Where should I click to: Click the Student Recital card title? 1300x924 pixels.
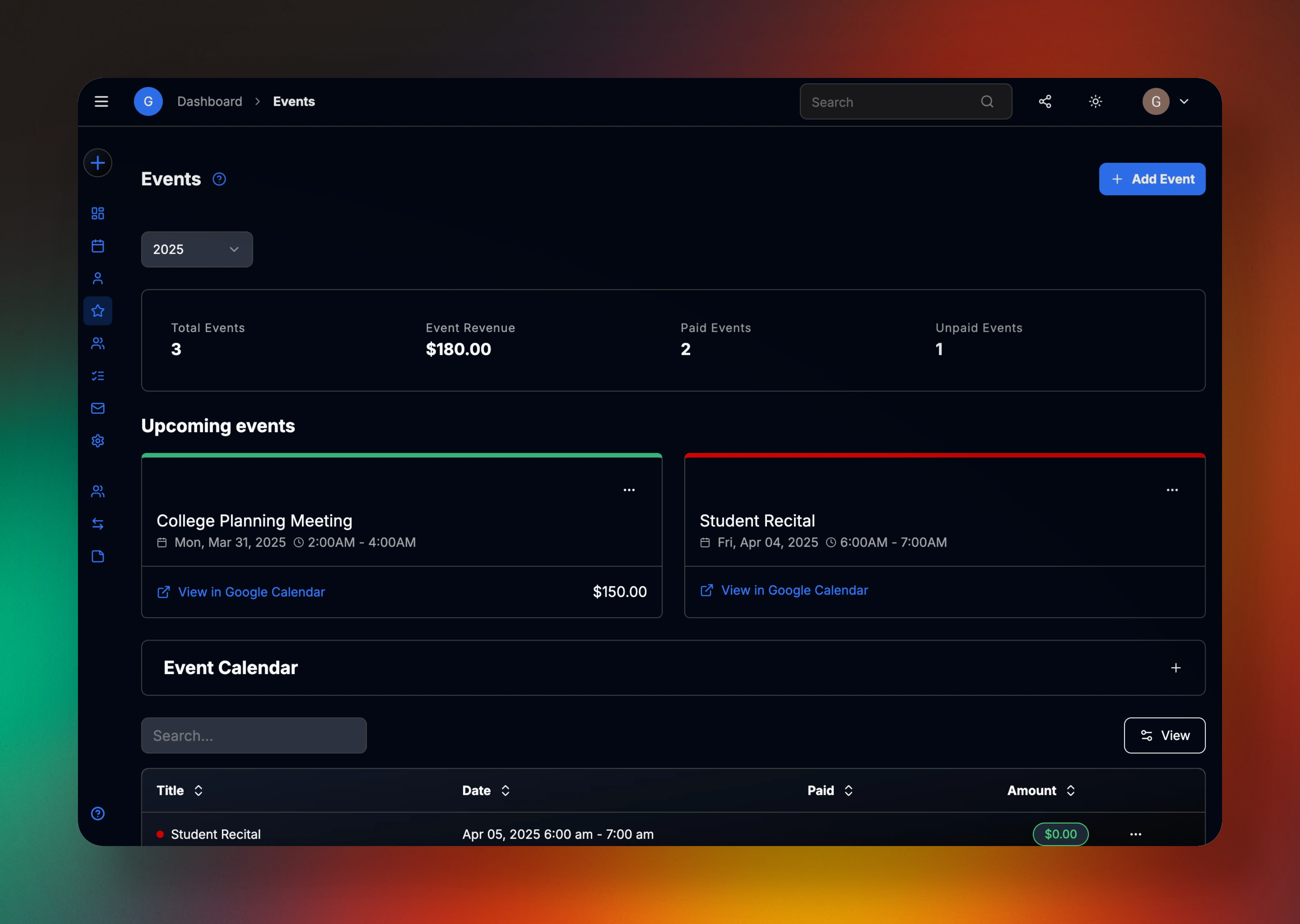(757, 520)
